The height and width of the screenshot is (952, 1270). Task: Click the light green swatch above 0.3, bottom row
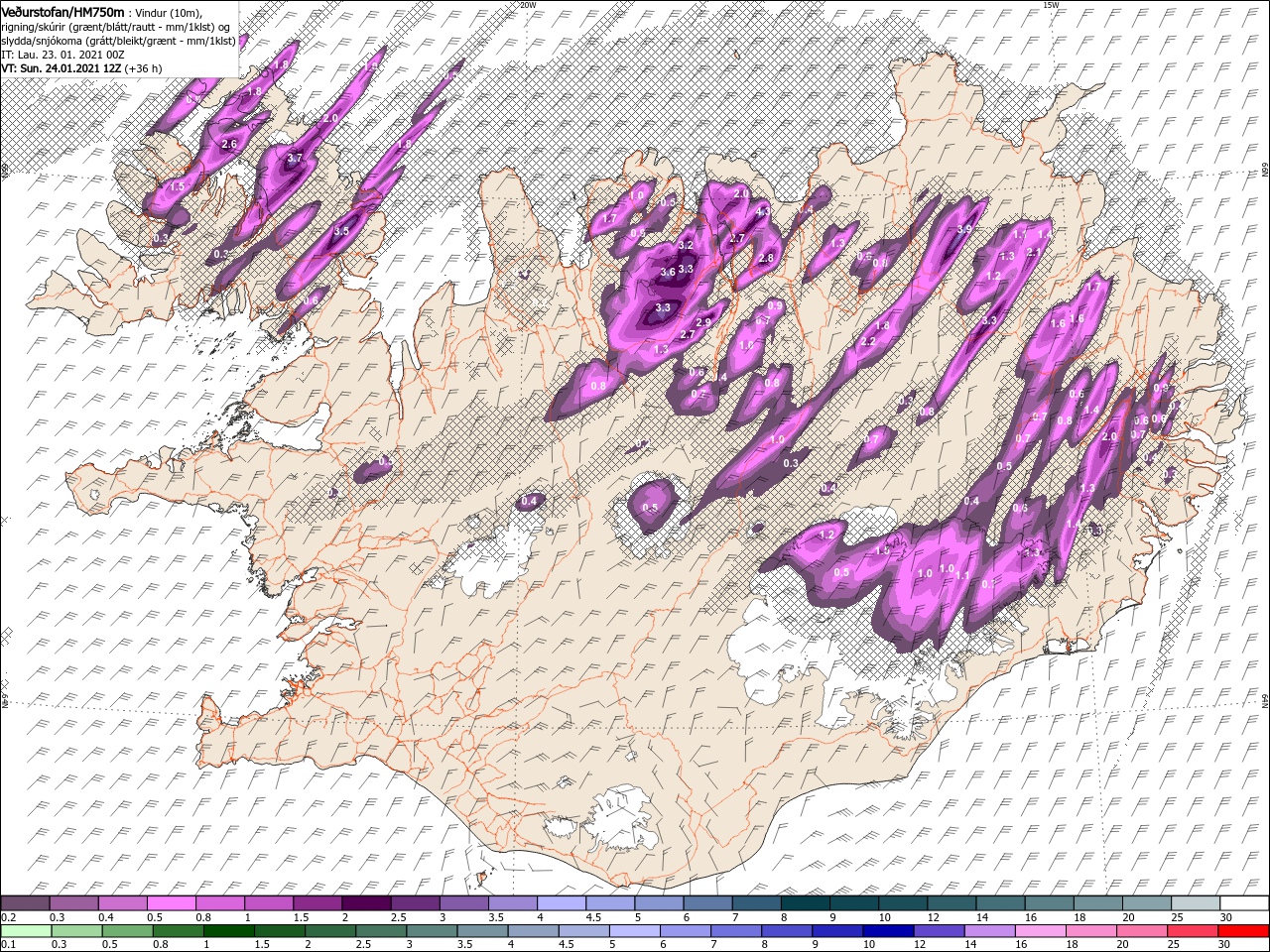click(76, 931)
